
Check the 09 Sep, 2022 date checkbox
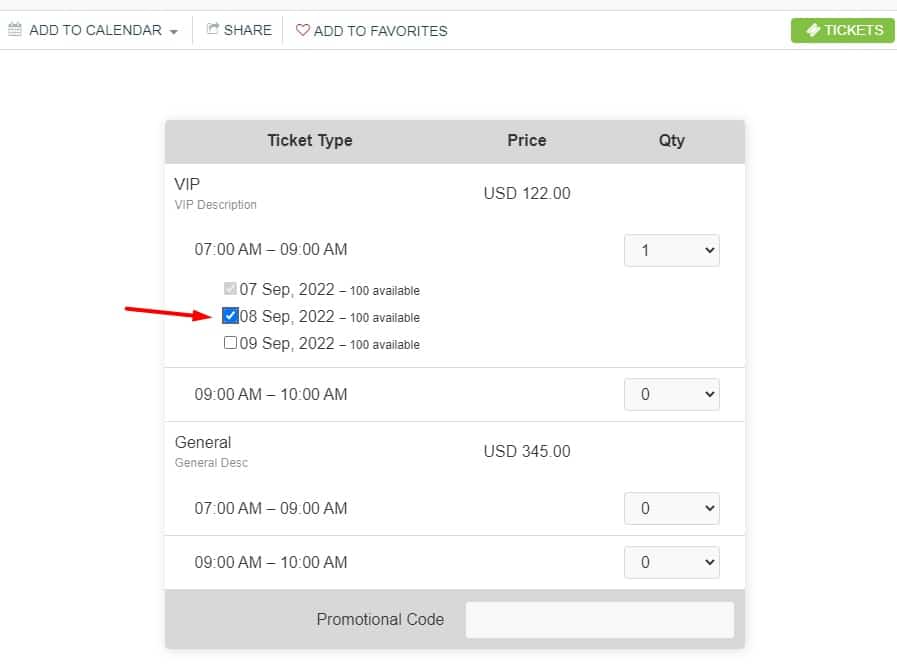(x=229, y=343)
